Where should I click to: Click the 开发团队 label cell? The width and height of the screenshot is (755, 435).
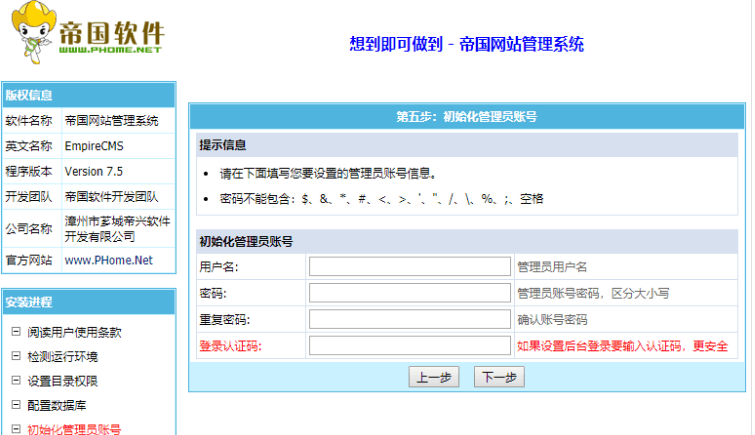pos(32,197)
